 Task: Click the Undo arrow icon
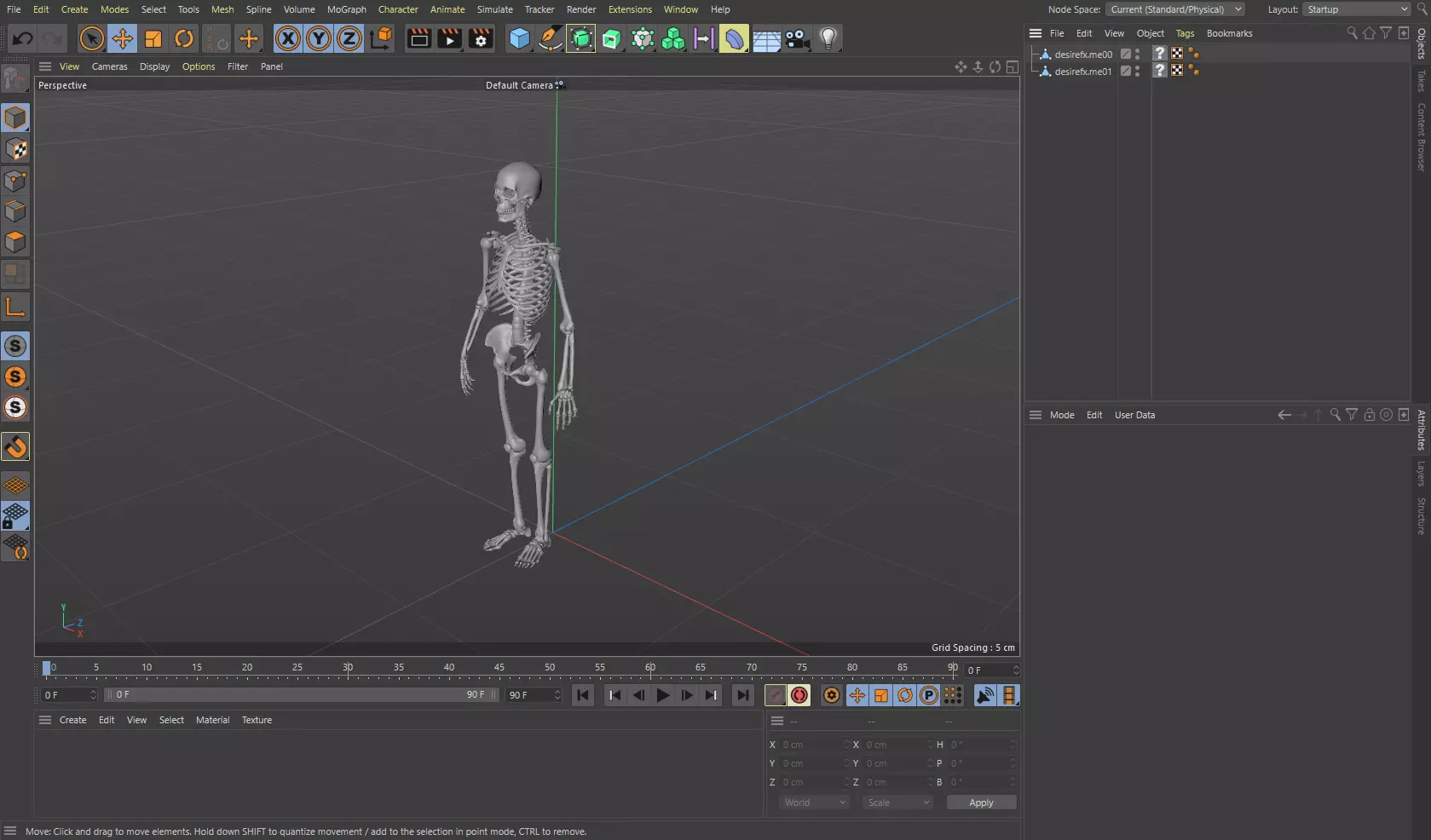(23, 38)
